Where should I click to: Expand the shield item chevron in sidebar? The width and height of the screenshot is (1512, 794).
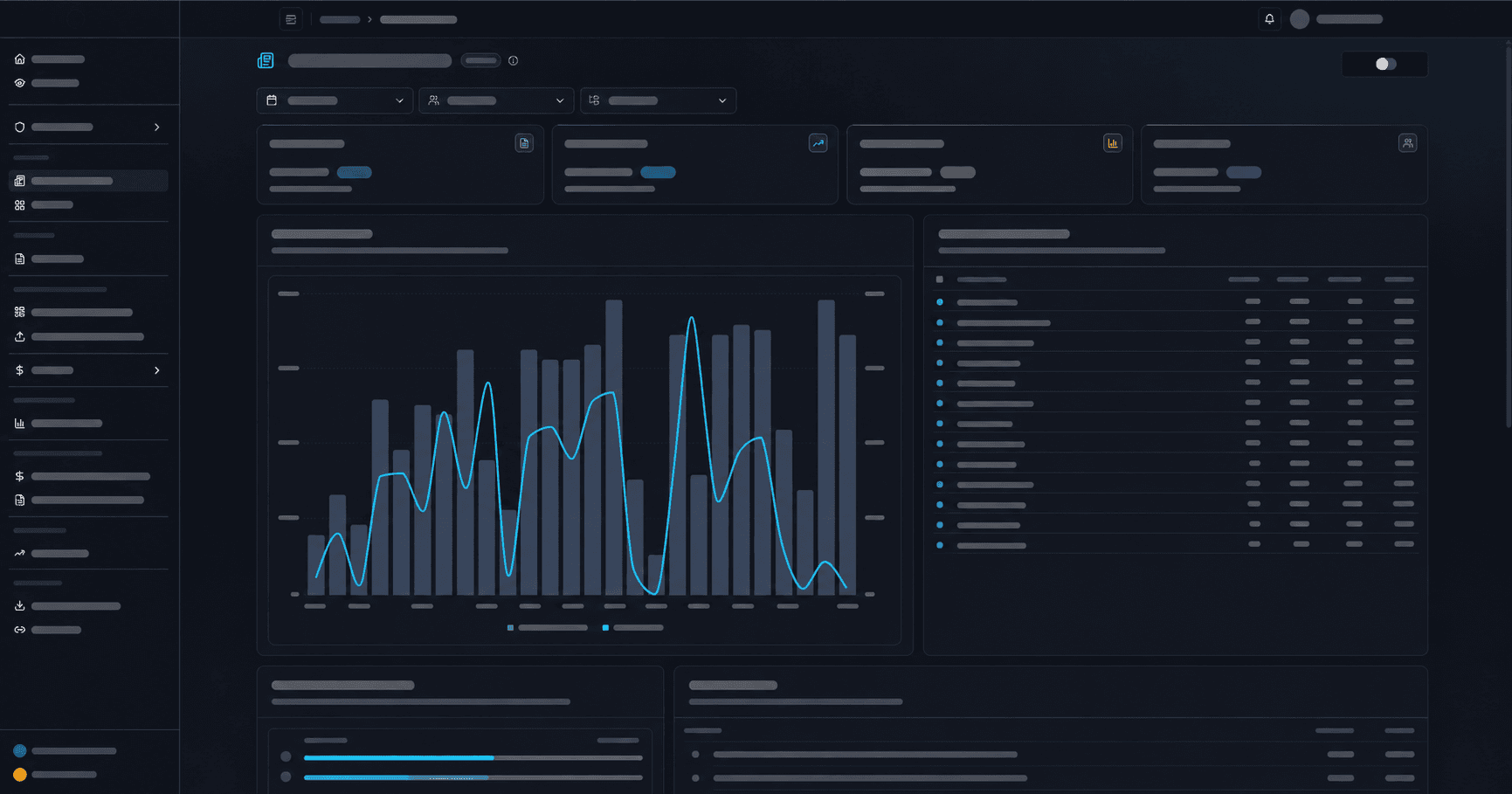tap(157, 127)
